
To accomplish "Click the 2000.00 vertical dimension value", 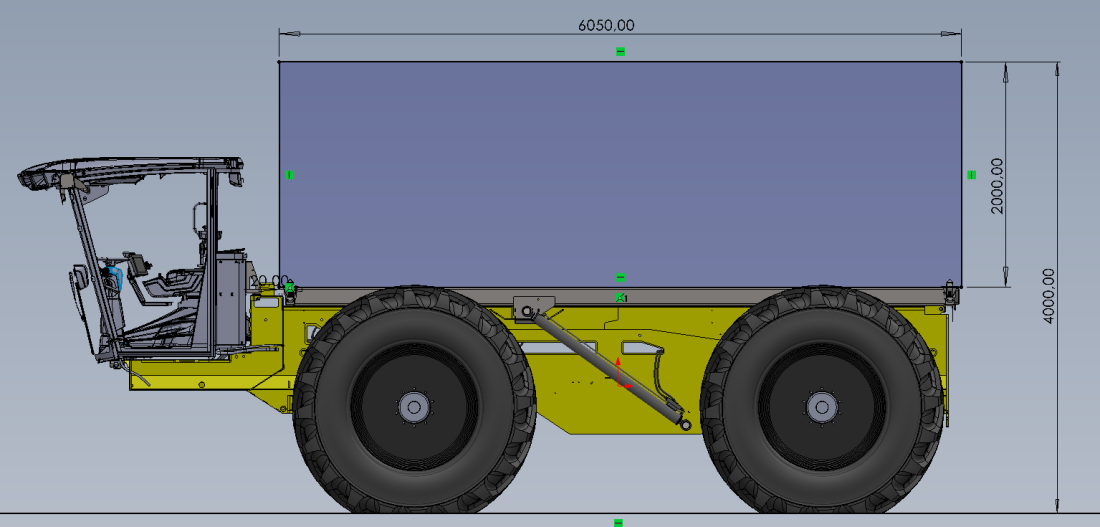I will [996, 185].
